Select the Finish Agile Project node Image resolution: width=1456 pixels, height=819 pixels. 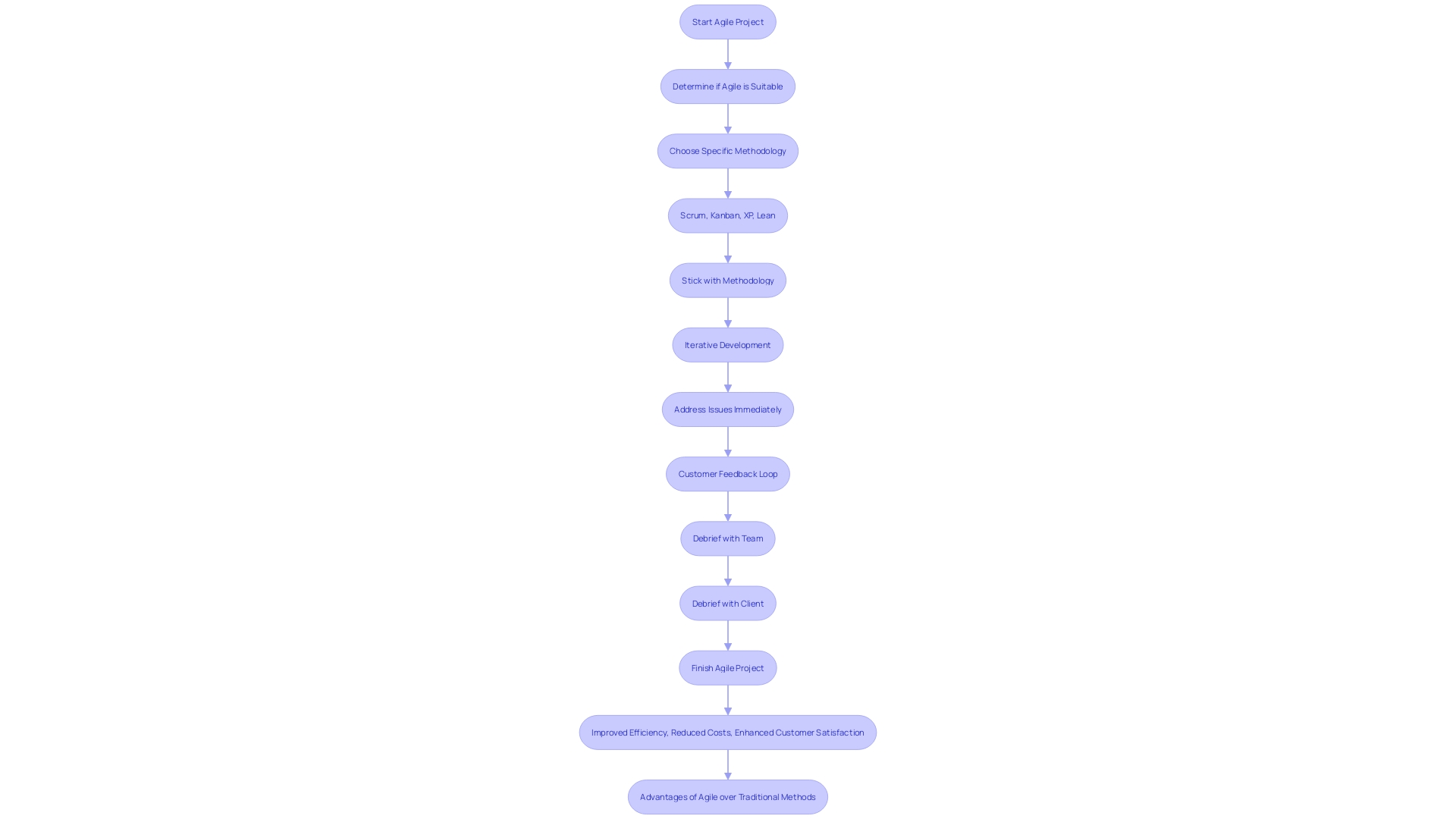click(x=727, y=666)
